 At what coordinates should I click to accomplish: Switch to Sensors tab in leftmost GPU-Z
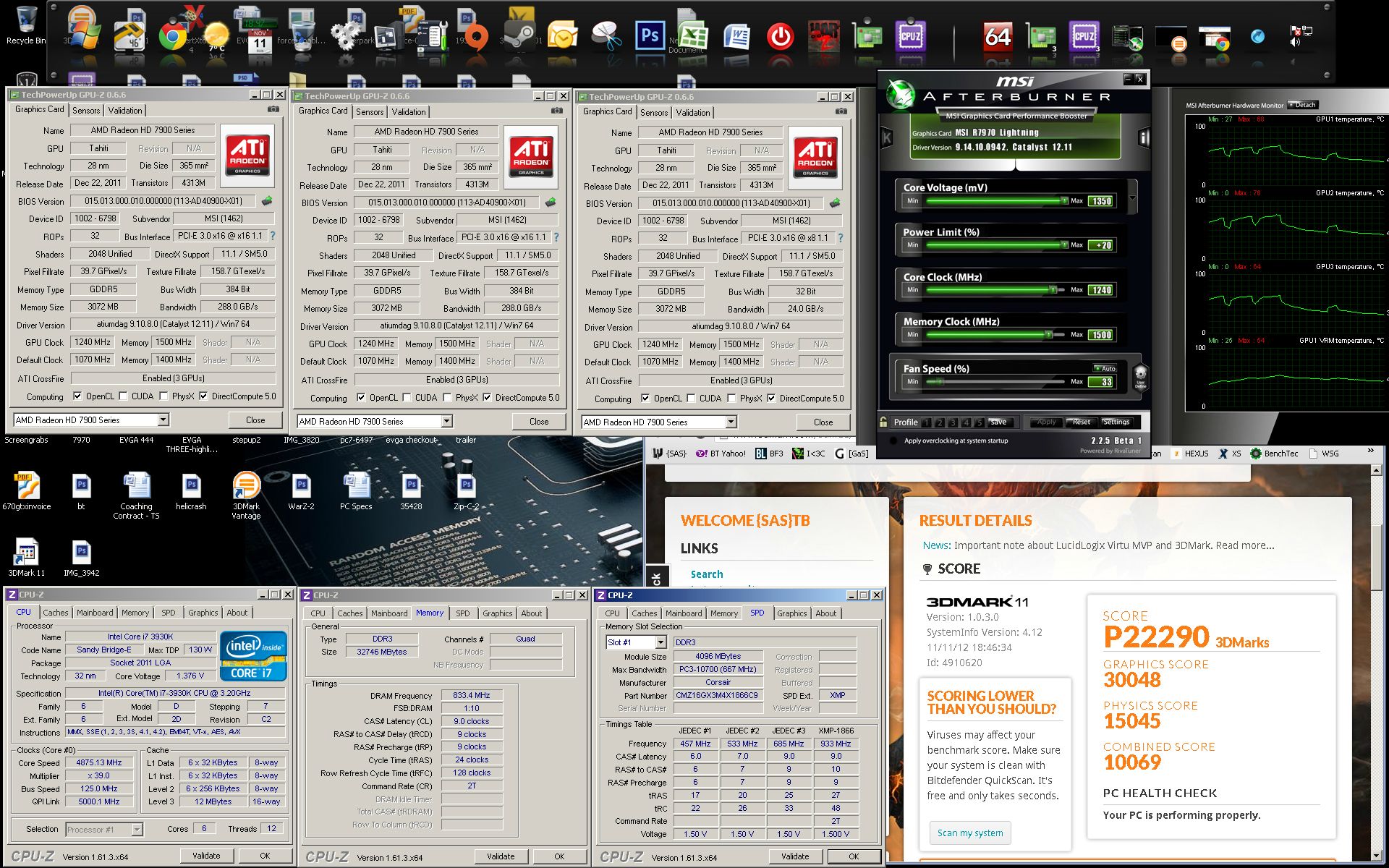click(x=86, y=111)
